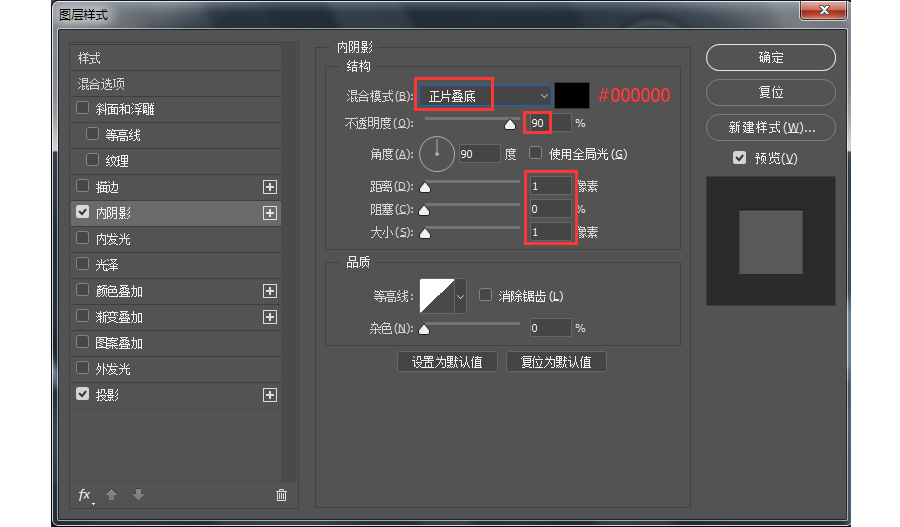Image resolution: width=900 pixels, height=527 pixels.
Task: Click the 阻塞 slider handle
Action: (x=424, y=211)
